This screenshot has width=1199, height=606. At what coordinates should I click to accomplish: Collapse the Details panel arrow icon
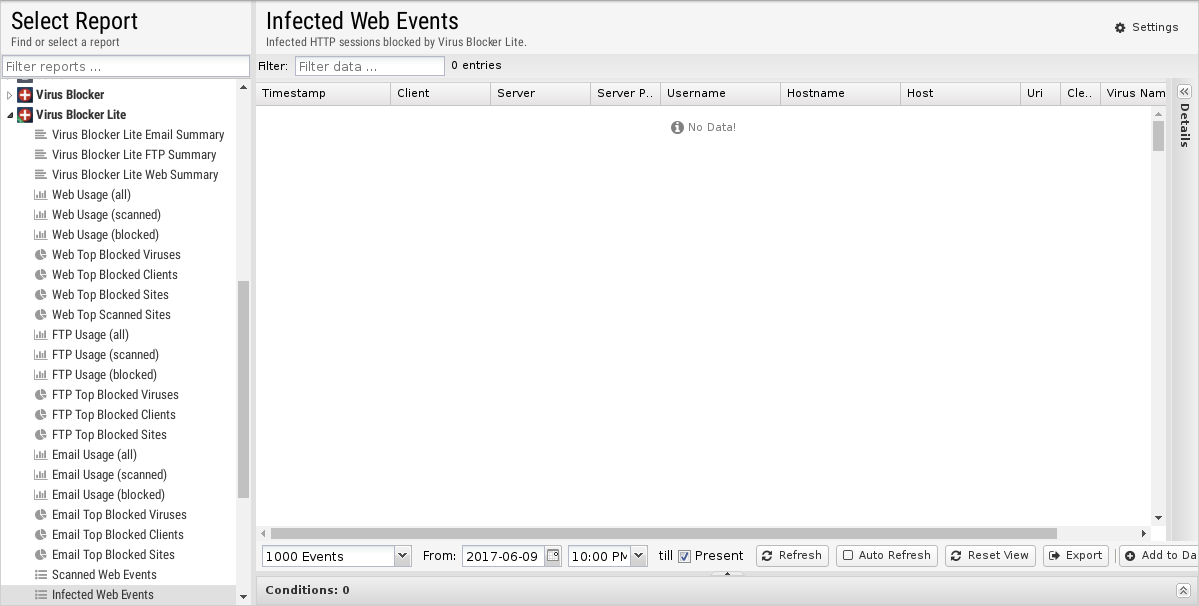(x=1183, y=93)
